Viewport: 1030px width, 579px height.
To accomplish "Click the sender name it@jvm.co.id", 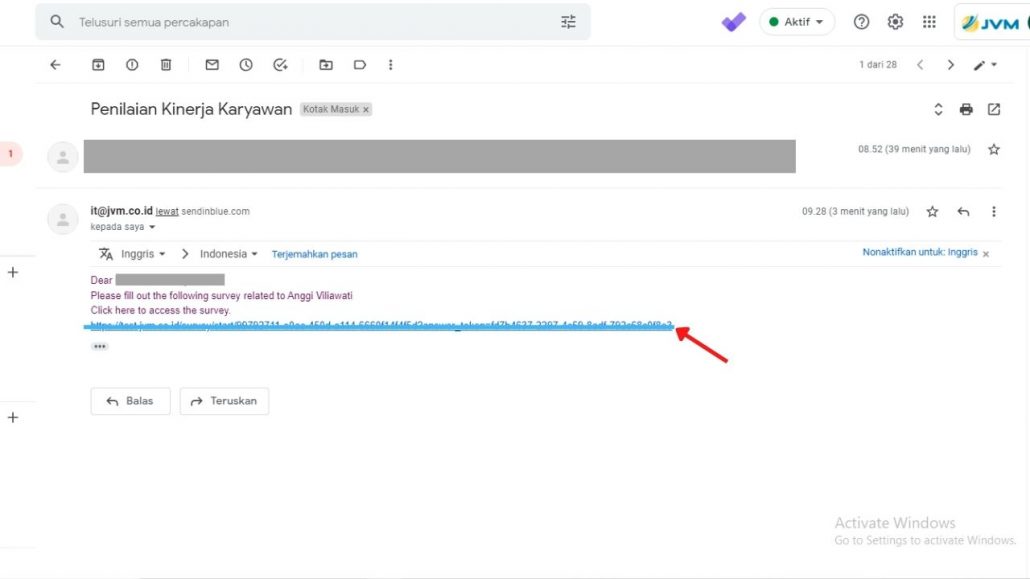I will click(x=121, y=211).
